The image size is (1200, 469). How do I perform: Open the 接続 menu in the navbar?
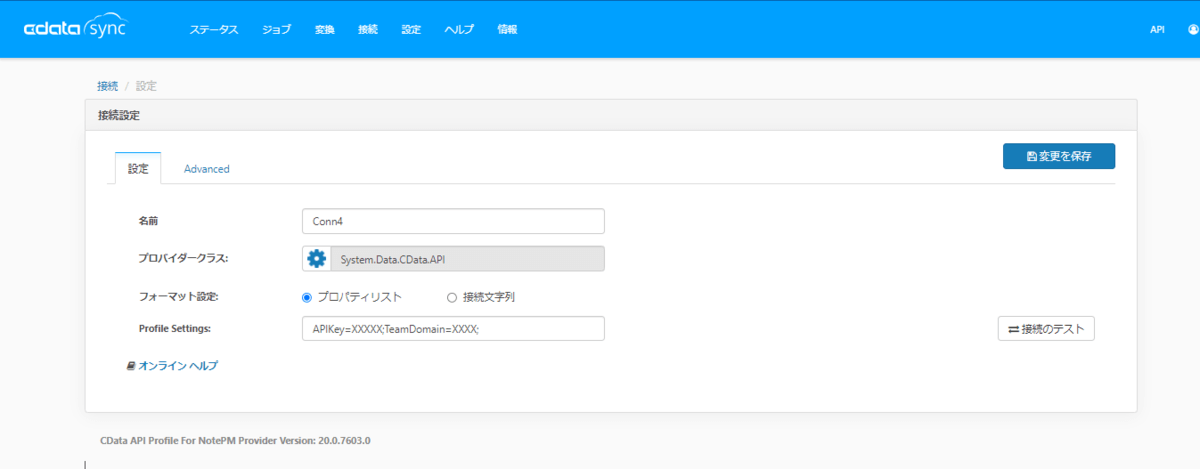coord(368,30)
